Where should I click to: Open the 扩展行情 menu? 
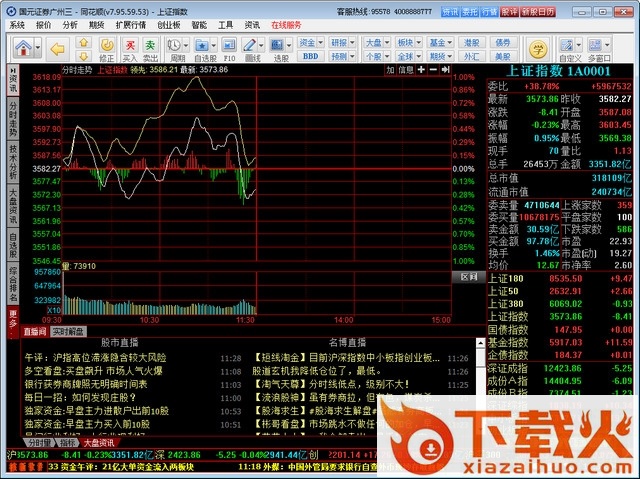pyautogui.click(x=131, y=25)
